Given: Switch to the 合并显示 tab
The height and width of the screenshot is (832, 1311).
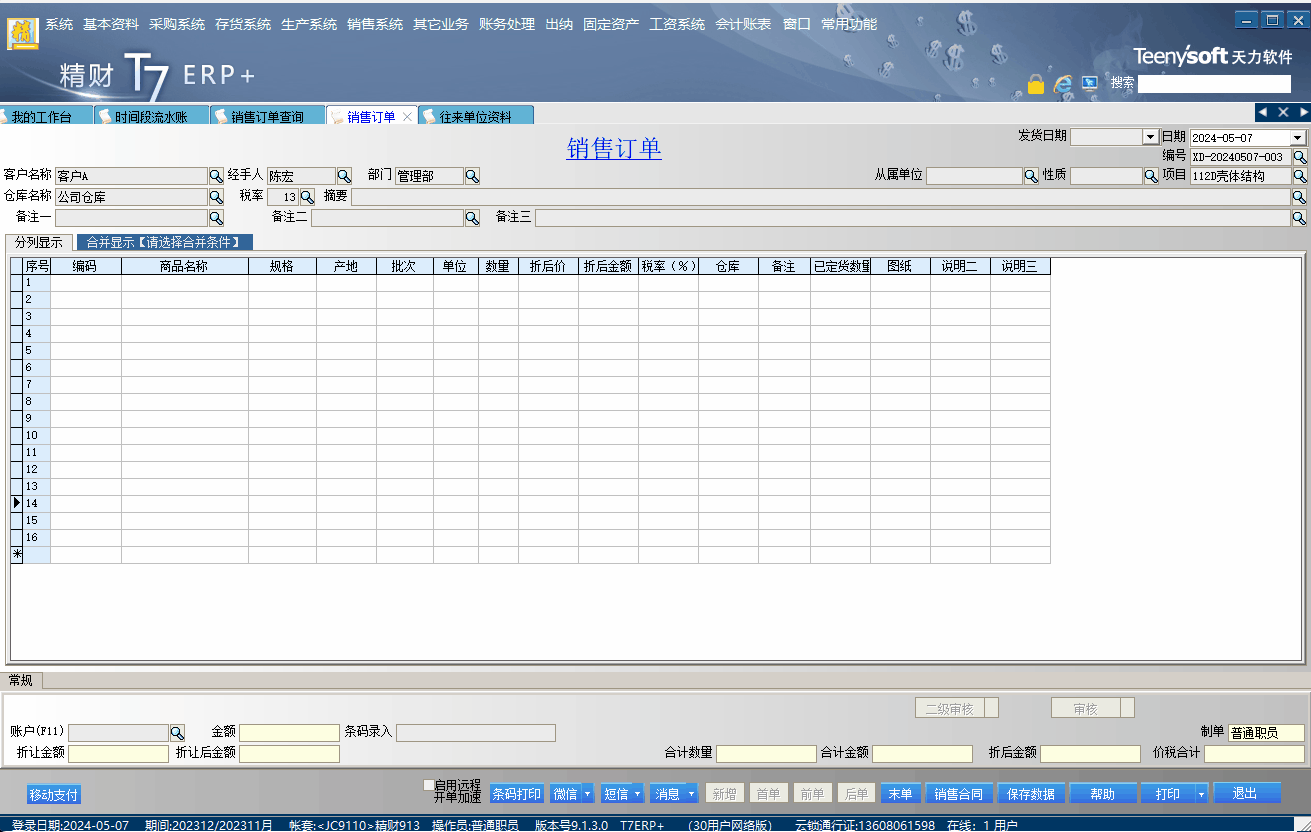Looking at the screenshot, I should (x=163, y=242).
